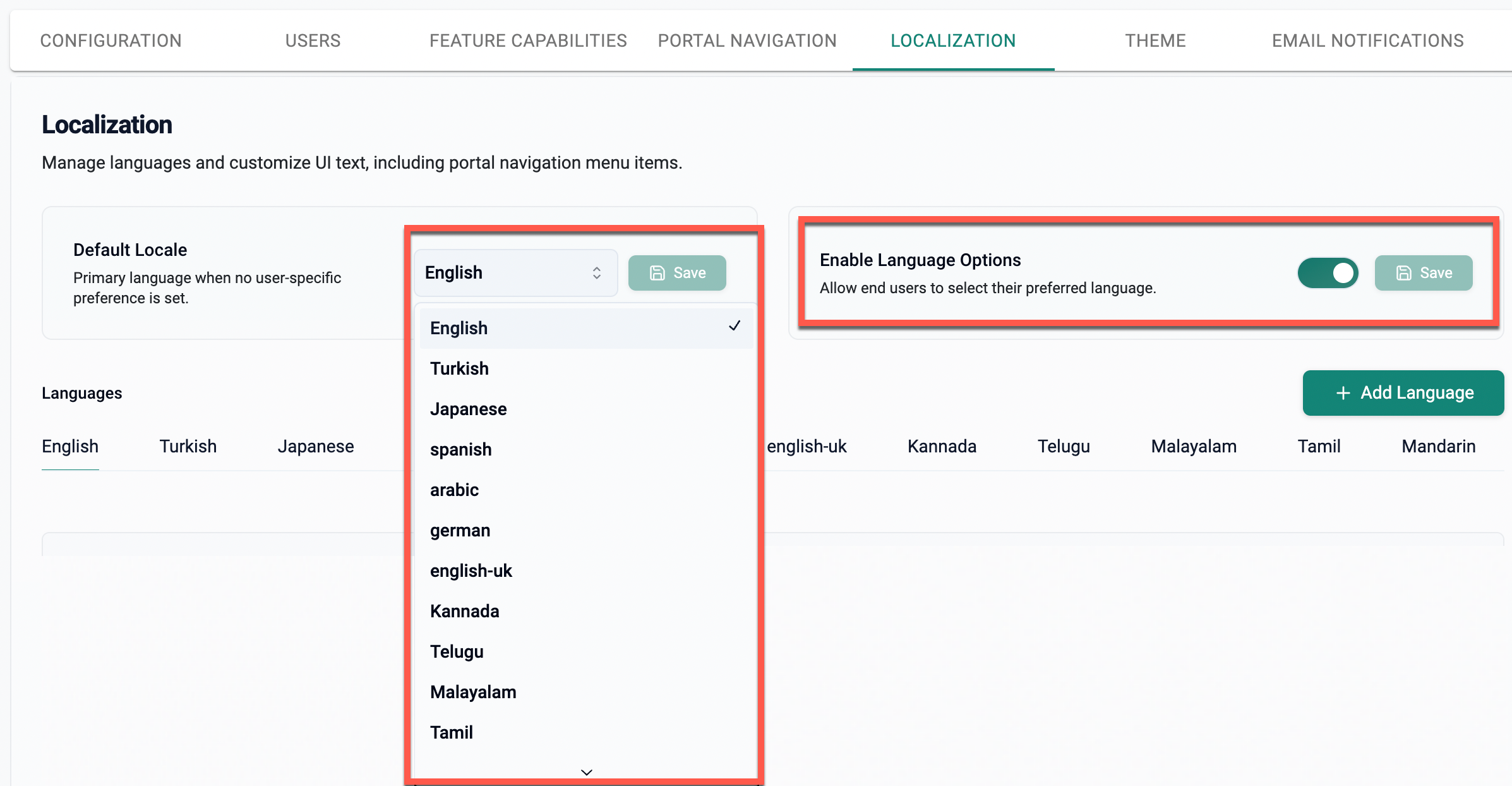Click up-down arrows on locale selector
1512x786 pixels.
tap(596, 273)
